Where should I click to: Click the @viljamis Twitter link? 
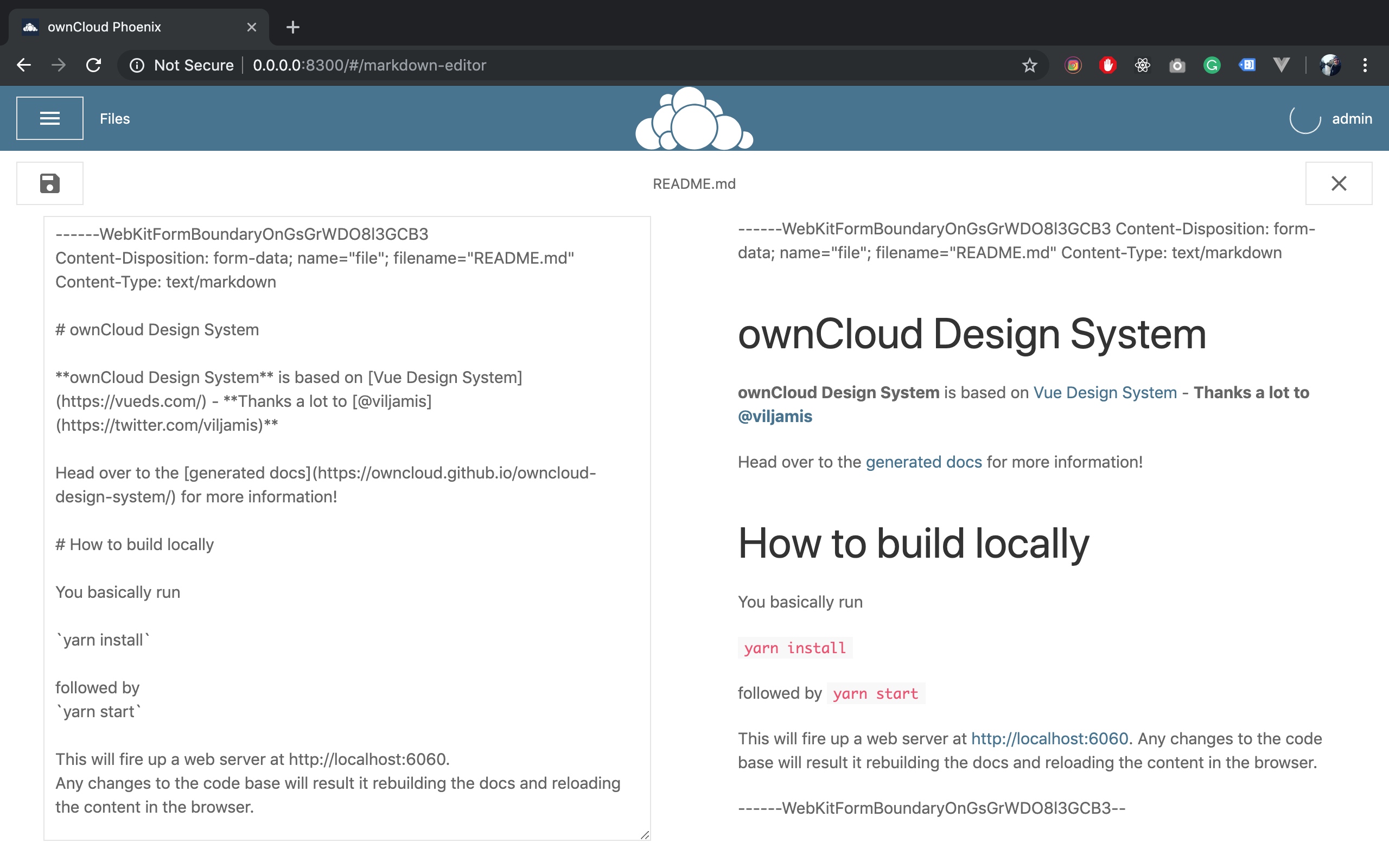coord(775,416)
